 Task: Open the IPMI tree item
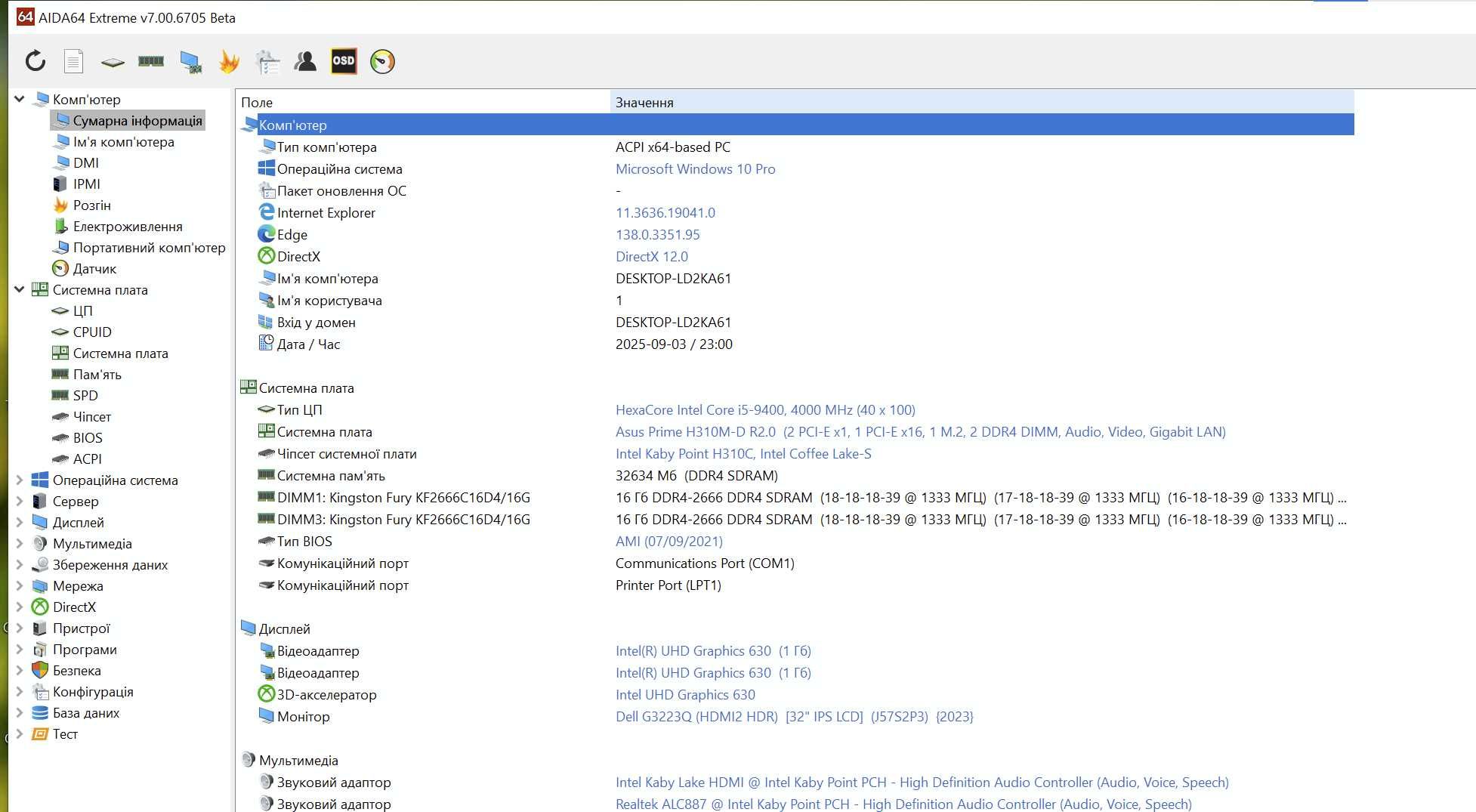[86, 184]
